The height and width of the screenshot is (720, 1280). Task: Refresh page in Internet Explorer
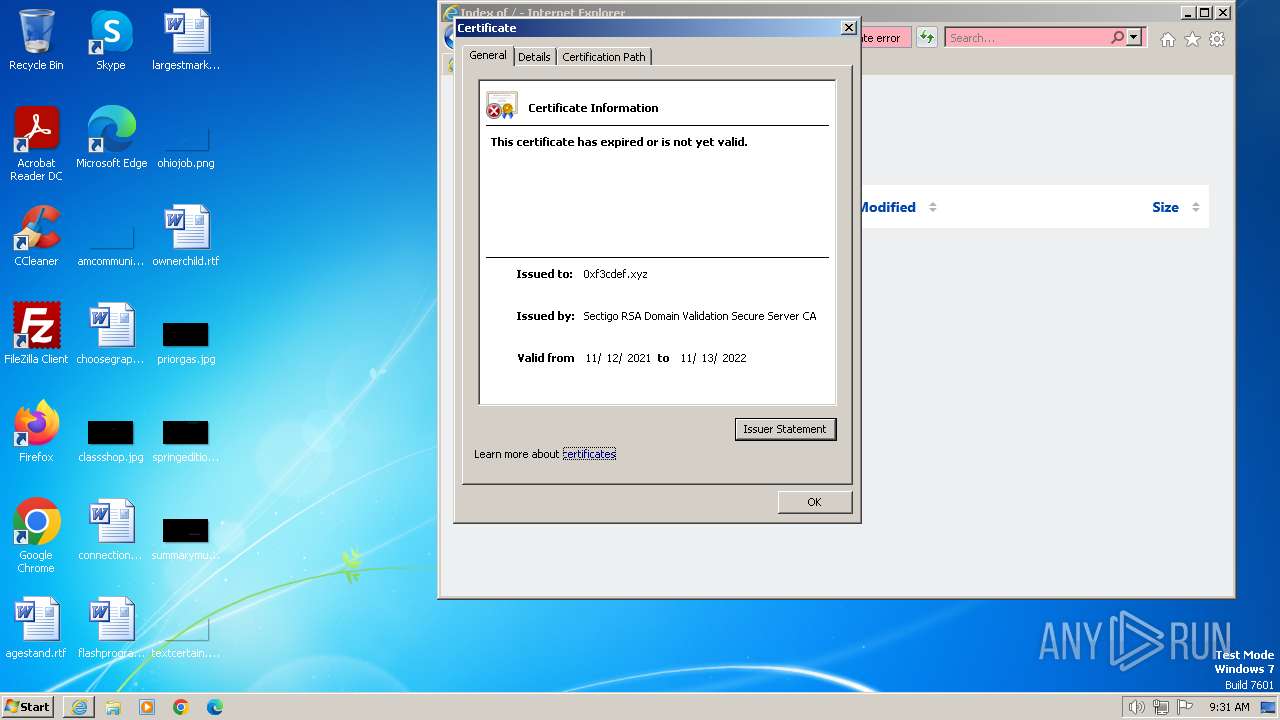point(927,38)
